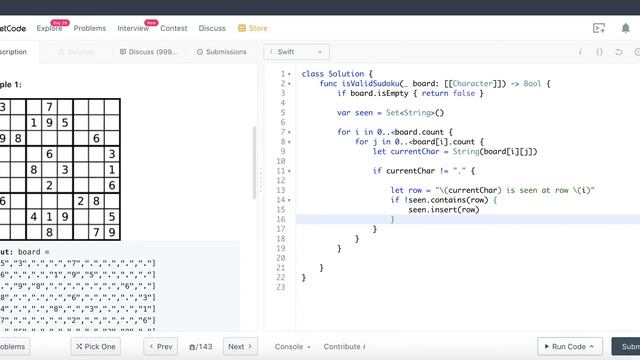This screenshot has width=640, height=360.
Task: Click the 'if !seen.contains(row)' line
Action: (x=444, y=200)
